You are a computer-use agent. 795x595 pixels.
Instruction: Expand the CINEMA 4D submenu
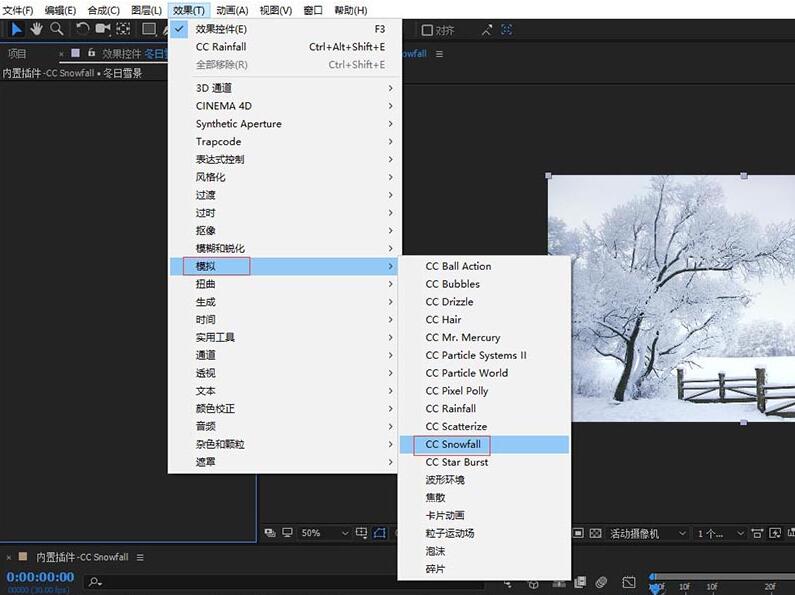285,106
